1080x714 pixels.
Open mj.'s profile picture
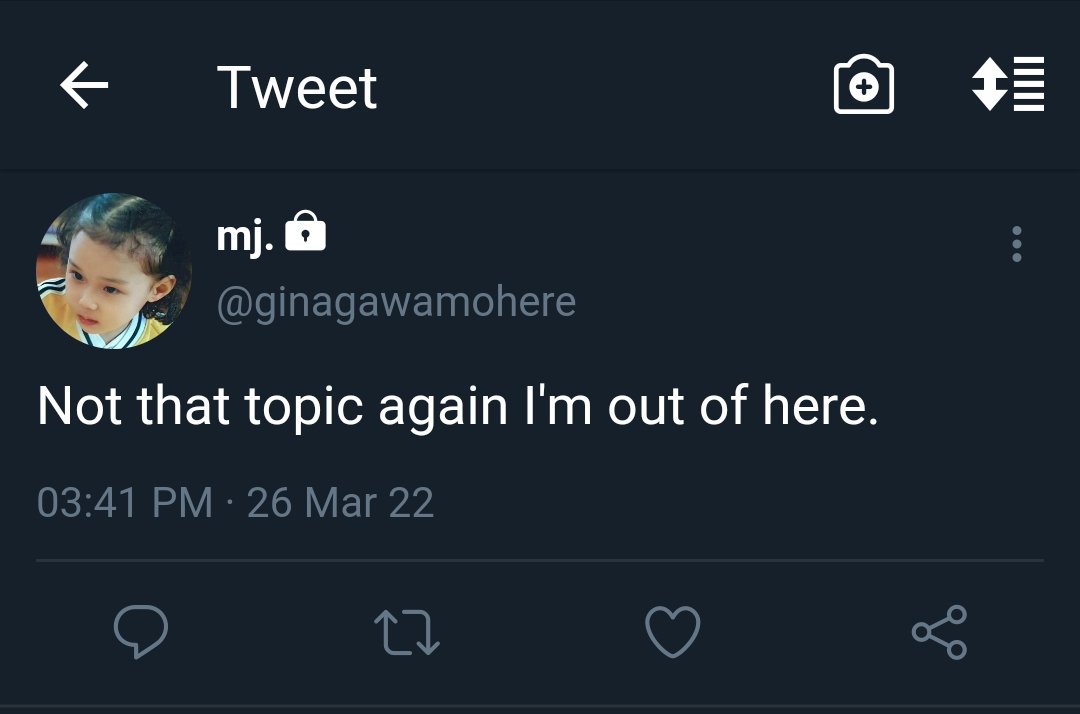pyautogui.click(x=114, y=271)
